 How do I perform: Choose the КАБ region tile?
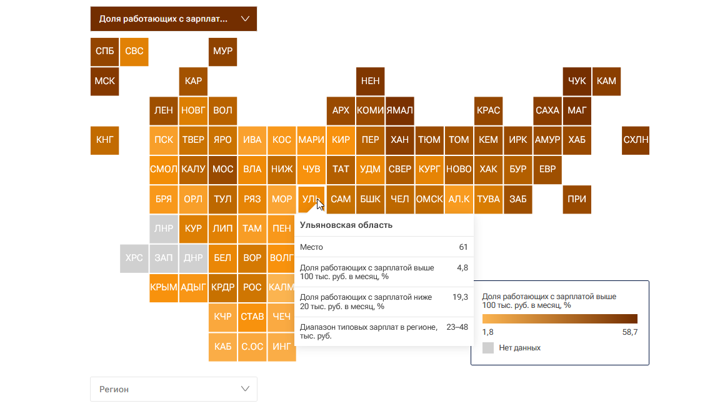click(223, 347)
